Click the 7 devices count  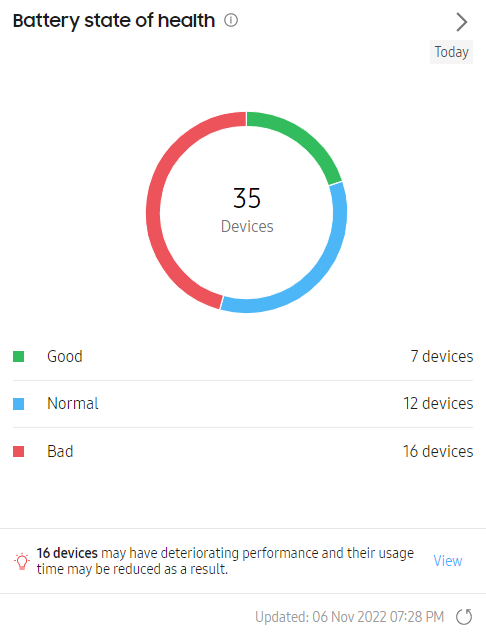coord(442,357)
